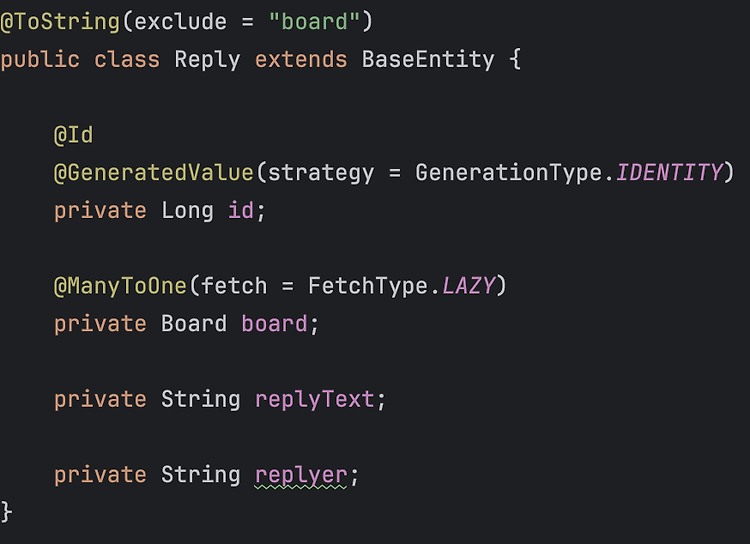Click the replyText field name

[314, 400]
